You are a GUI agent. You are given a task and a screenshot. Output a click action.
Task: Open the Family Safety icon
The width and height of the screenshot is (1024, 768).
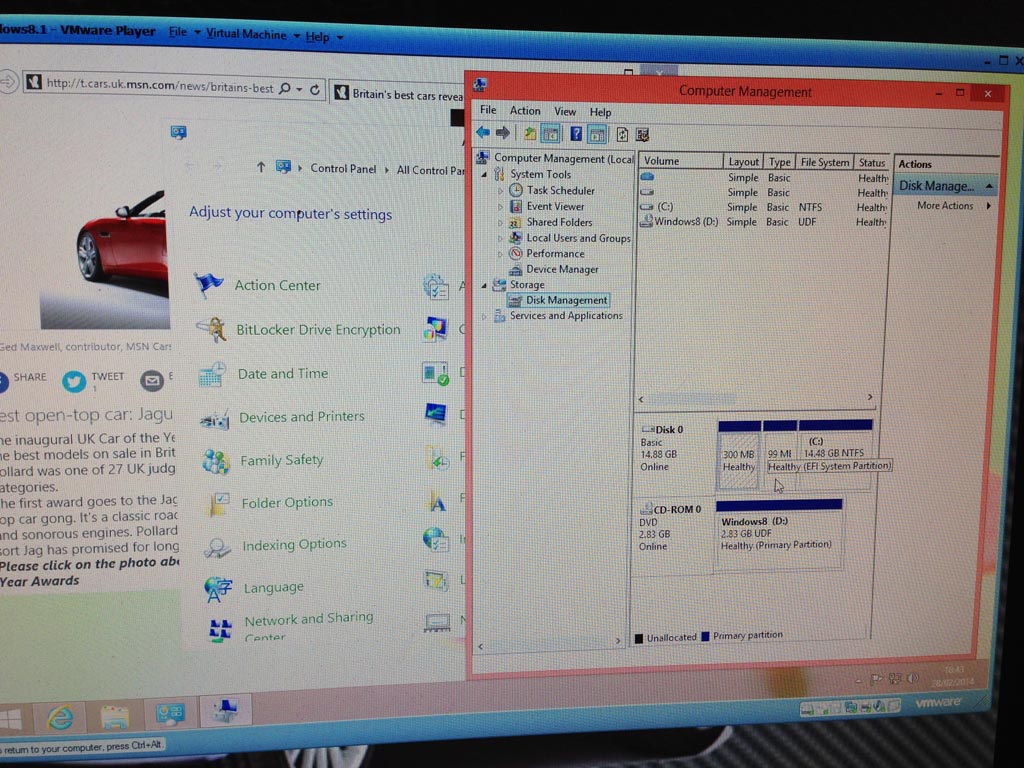(x=216, y=461)
